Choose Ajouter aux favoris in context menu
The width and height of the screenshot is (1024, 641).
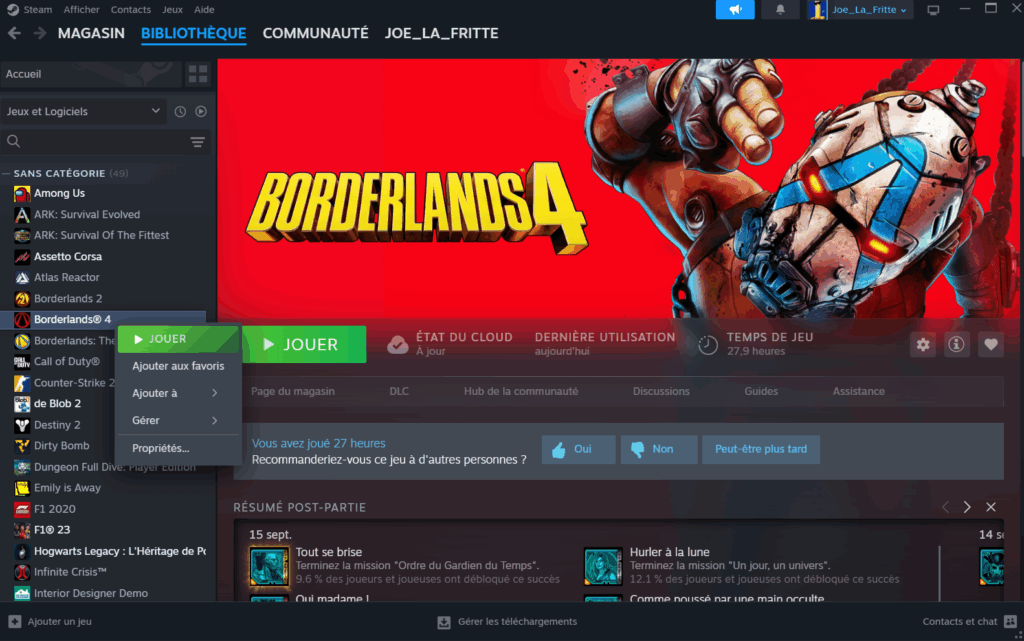pyautogui.click(x=178, y=366)
